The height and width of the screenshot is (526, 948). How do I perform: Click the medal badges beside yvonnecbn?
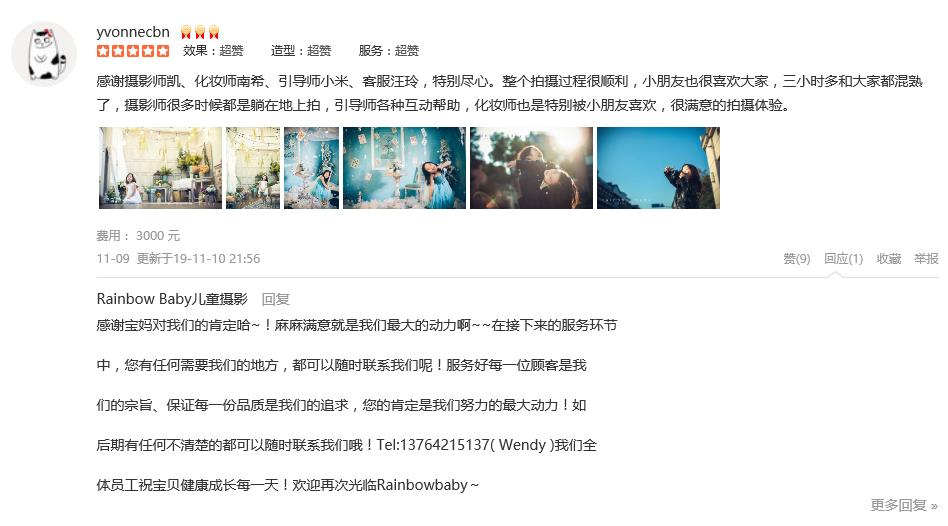pos(200,32)
